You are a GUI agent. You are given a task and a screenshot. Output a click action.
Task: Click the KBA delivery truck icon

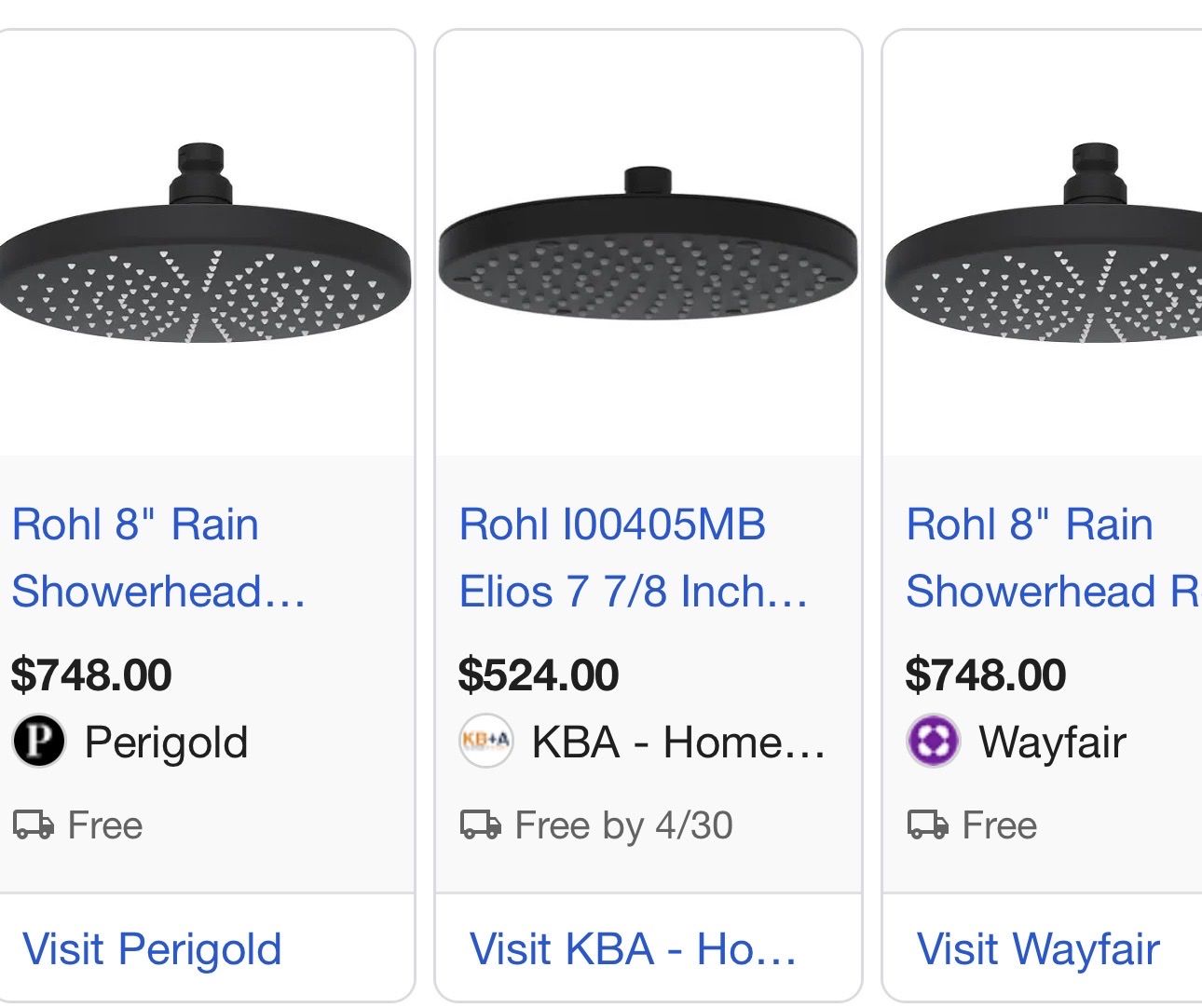coord(480,825)
